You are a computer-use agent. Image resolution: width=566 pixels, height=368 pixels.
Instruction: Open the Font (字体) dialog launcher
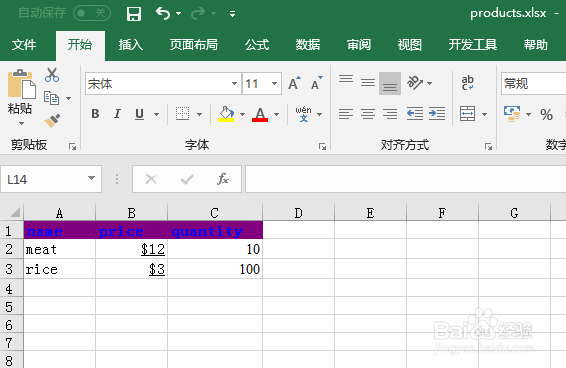pos(322,146)
